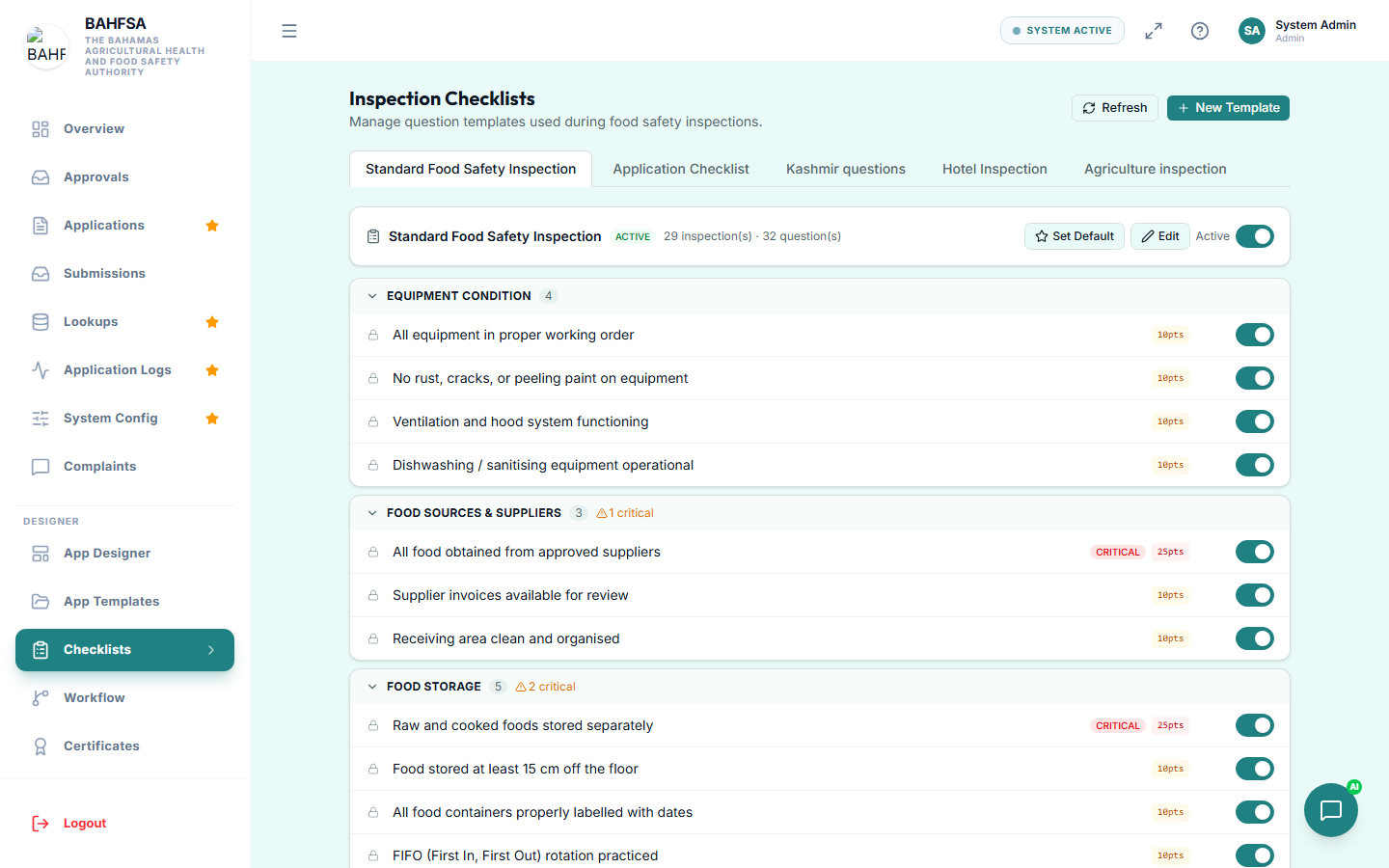Toggle Receiving area clean and organised
Image resolution: width=1389 pixels, height=868 pixels.
tap(1255, 638)
